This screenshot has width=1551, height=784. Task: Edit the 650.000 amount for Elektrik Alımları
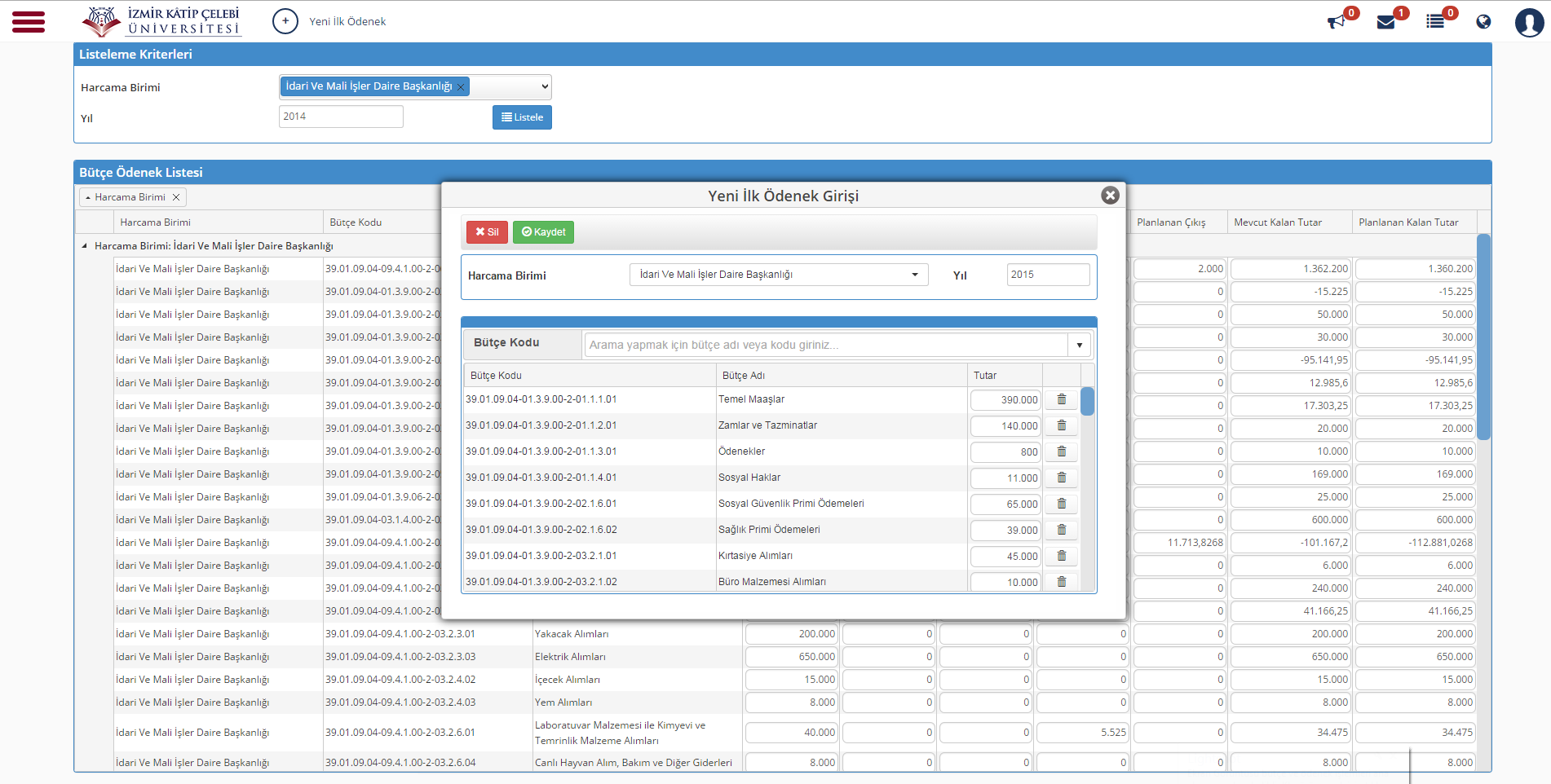click(x=791, y=657)
